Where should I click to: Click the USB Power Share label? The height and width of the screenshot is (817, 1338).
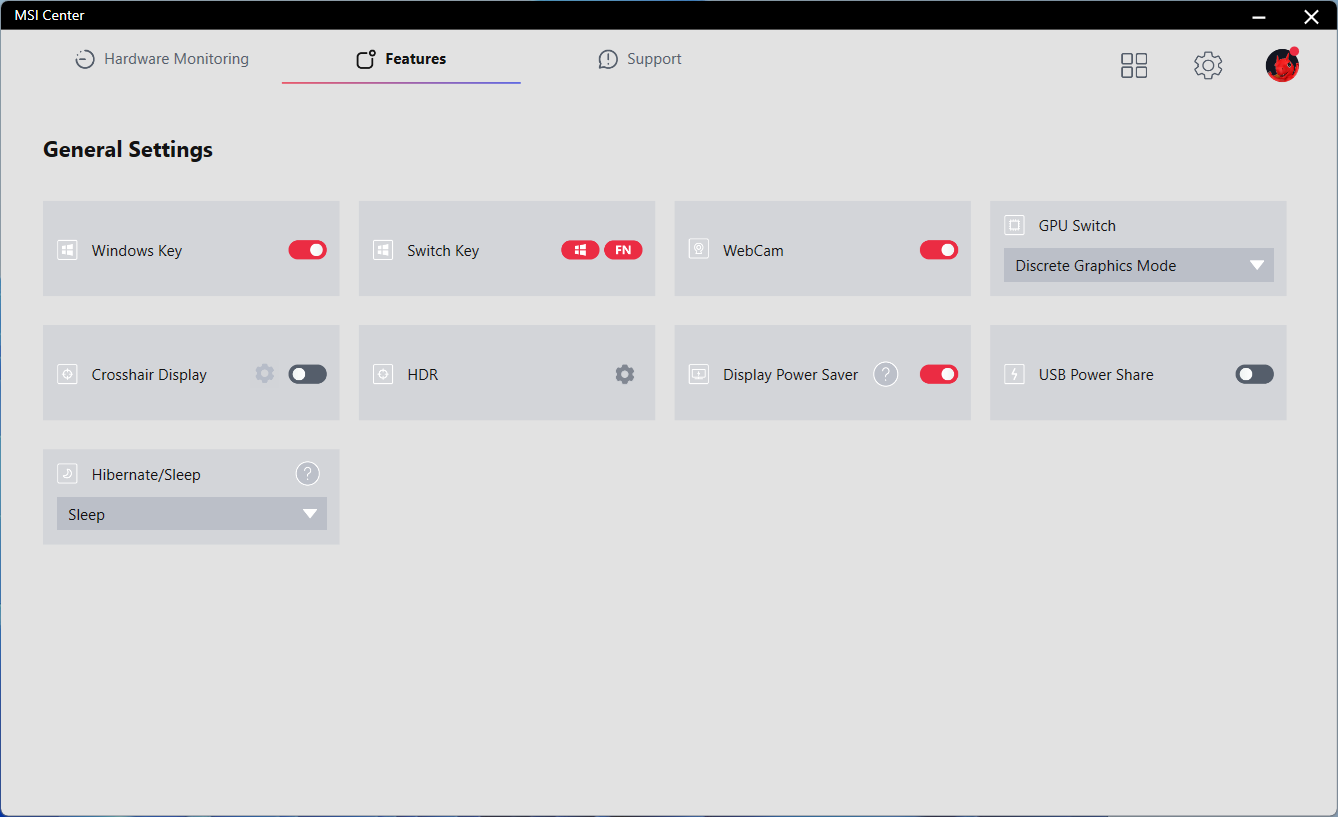pos(1096,375)
